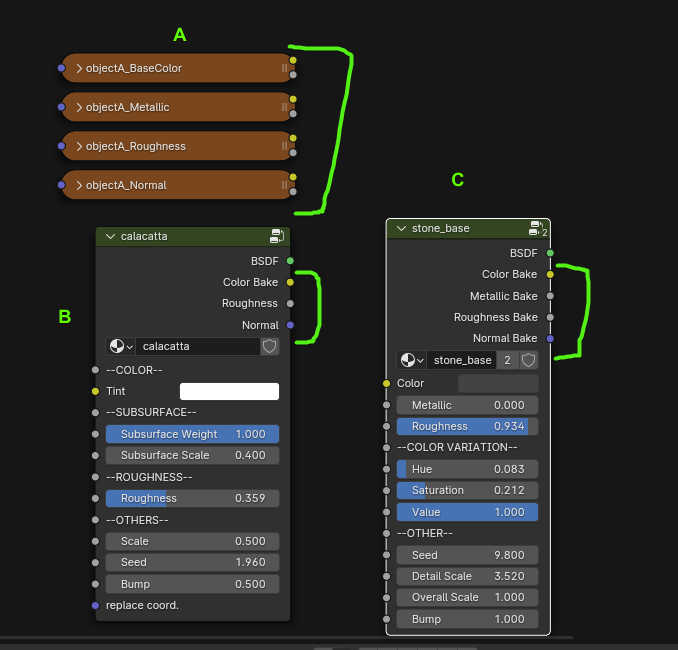This screenshot has width=678, height=650.
Task: Click the --OTHERS-- label in calacatta
Action: [137, 520]
